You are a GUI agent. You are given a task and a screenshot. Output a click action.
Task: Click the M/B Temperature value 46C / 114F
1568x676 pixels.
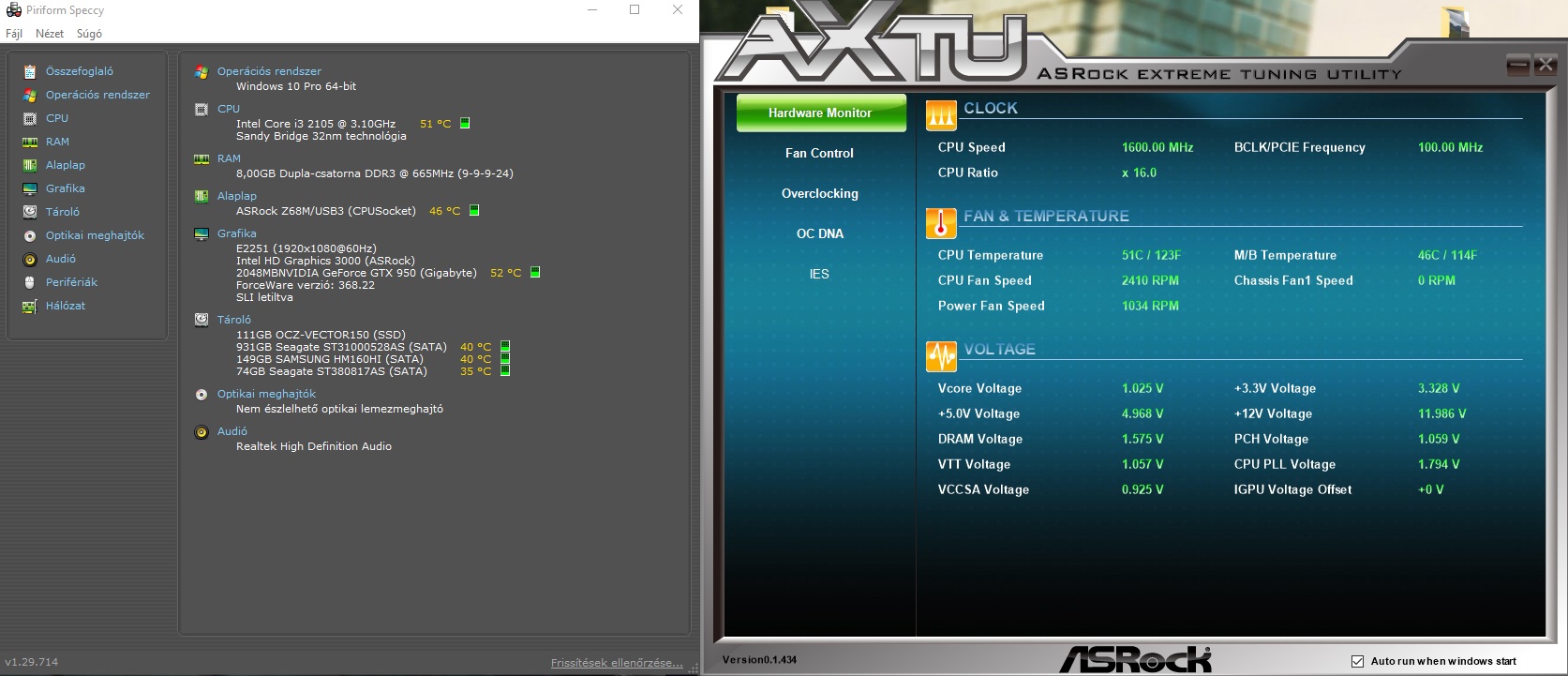pos(1447,255)
